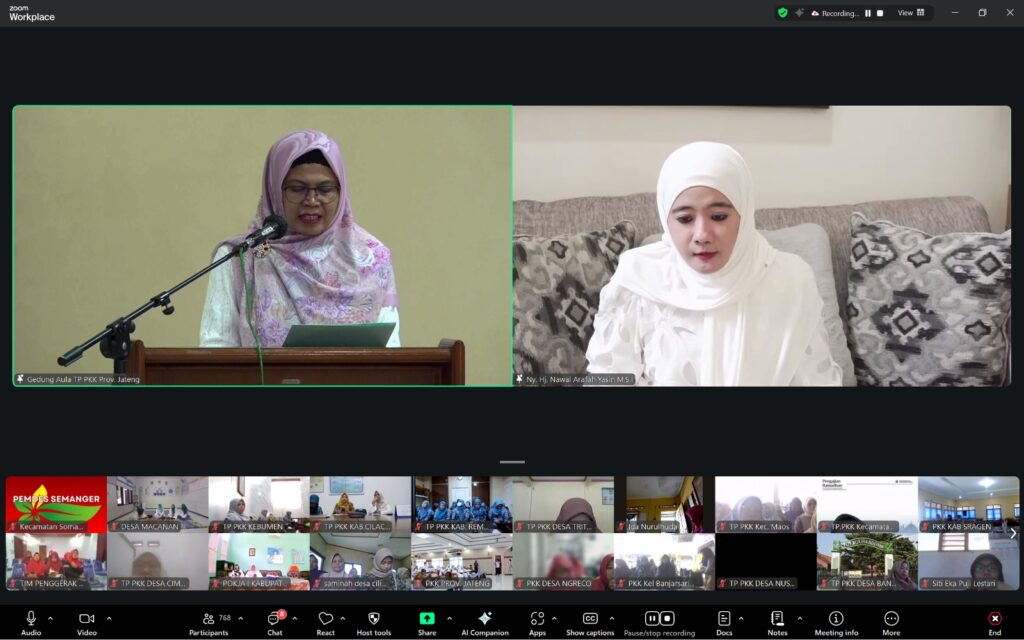Image resolution: width=1024 pixels, height=640 pixels.
Task: Select the PKK DESA NGRECO thumbnail
Action: [x=563, y=562]
